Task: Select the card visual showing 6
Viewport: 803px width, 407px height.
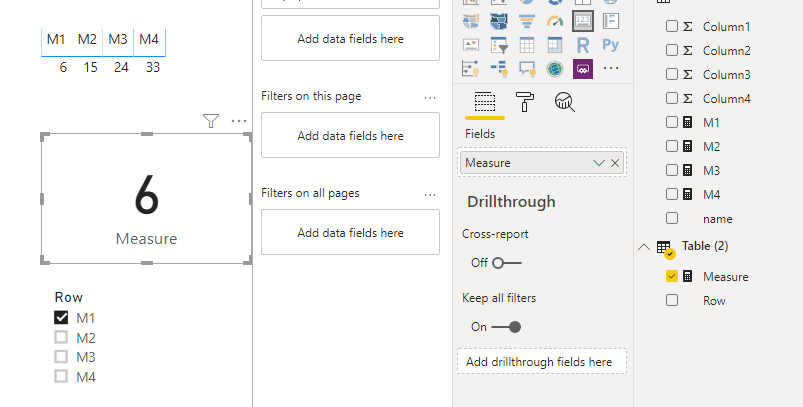Action: coord(146,199)
